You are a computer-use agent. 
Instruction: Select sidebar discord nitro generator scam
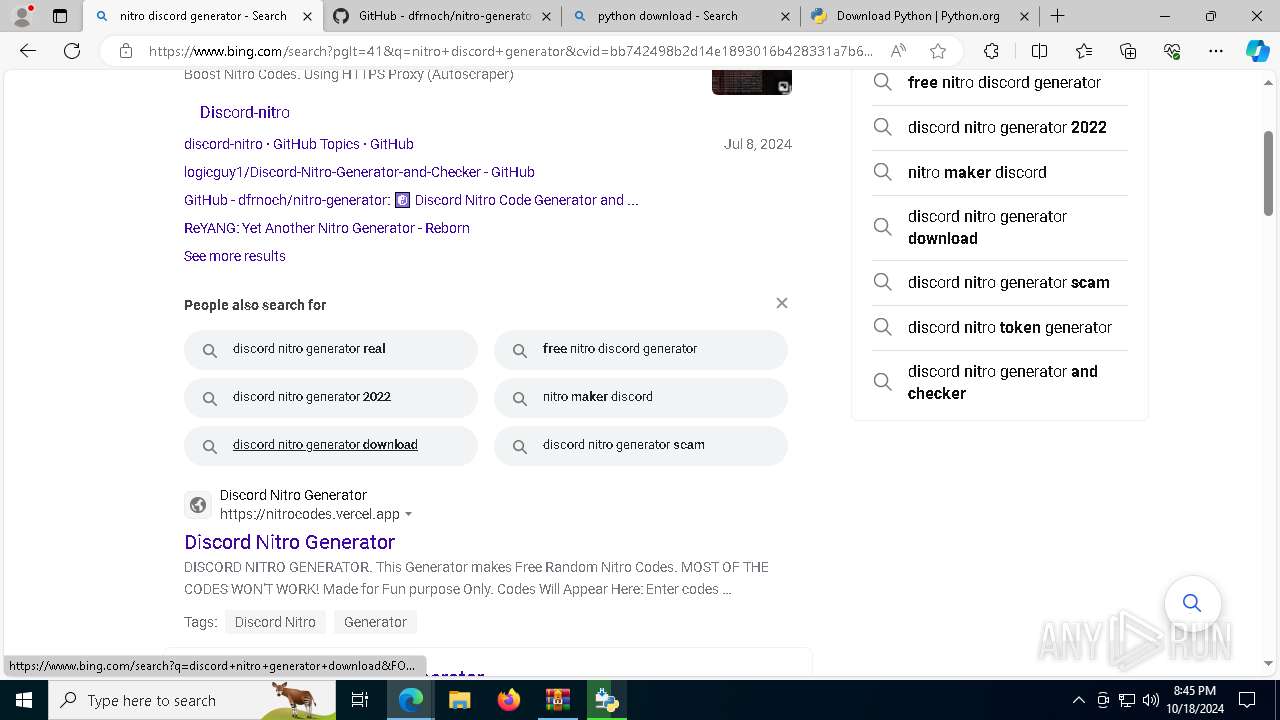click(1000, 282)
